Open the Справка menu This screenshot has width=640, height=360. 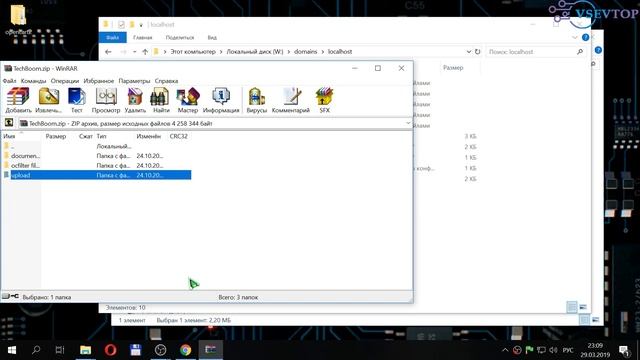tap(167, 81)
